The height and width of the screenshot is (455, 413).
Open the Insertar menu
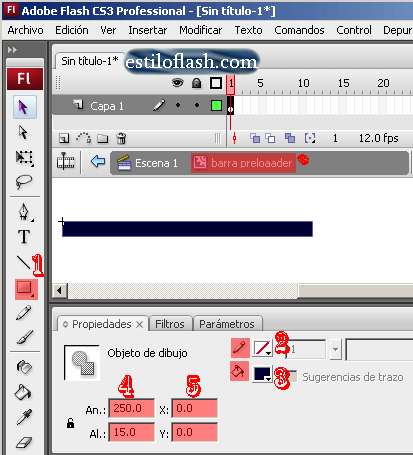(x=148, y=30)
